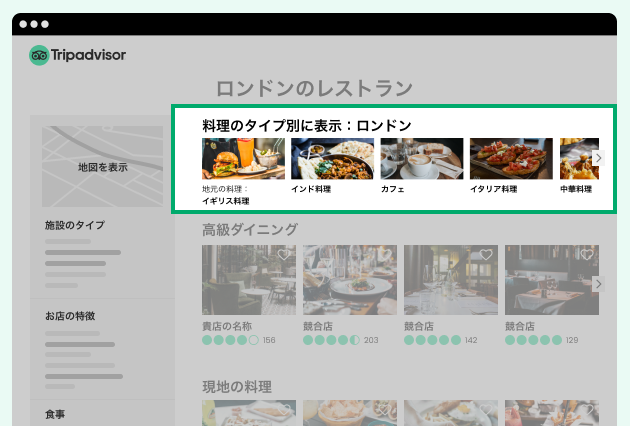Image resolution: width=630 pixels, height=426 pixels.
Task: Click the rating bubbles beside 203
Action: tap(331, 340)
